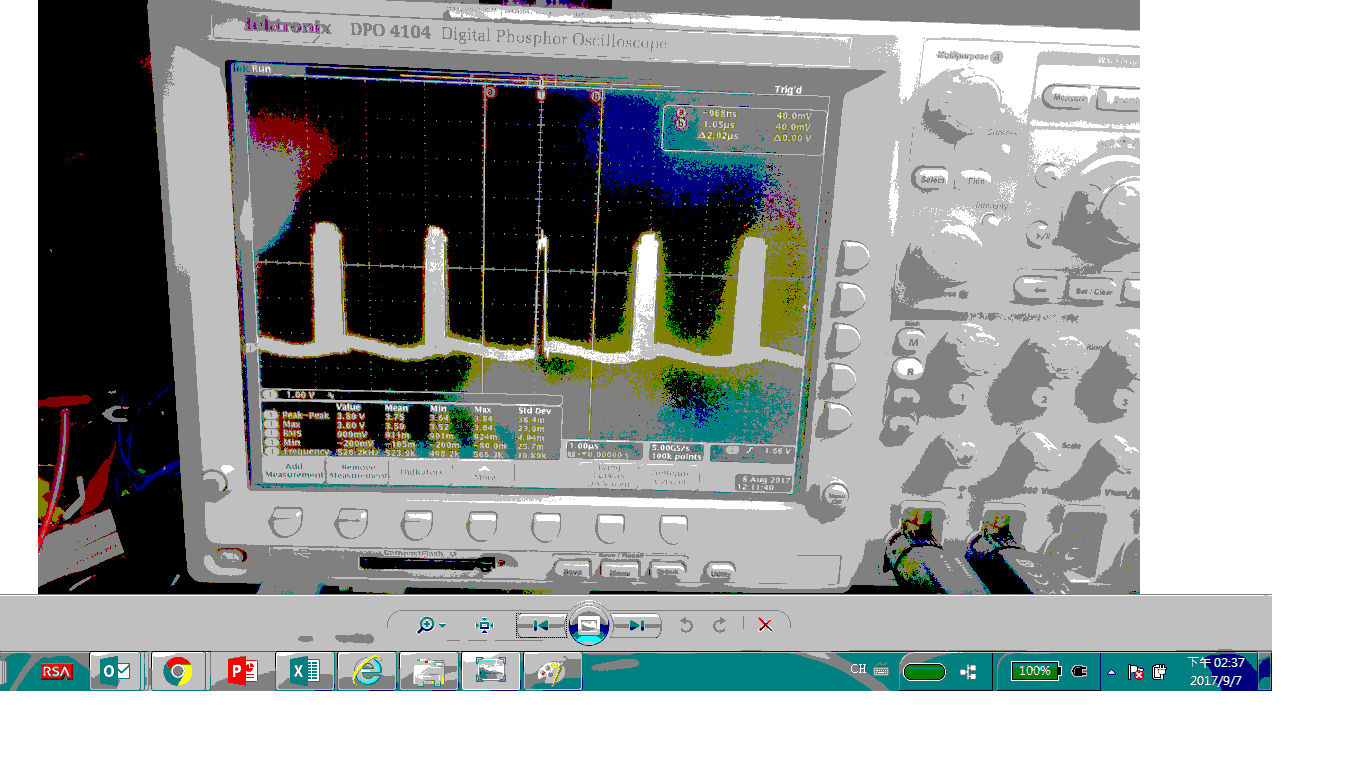The height and width of the screenshot is (768, 1366).
Task: Launch Outlook from the taskbar
Action: (x=116, y=671)
